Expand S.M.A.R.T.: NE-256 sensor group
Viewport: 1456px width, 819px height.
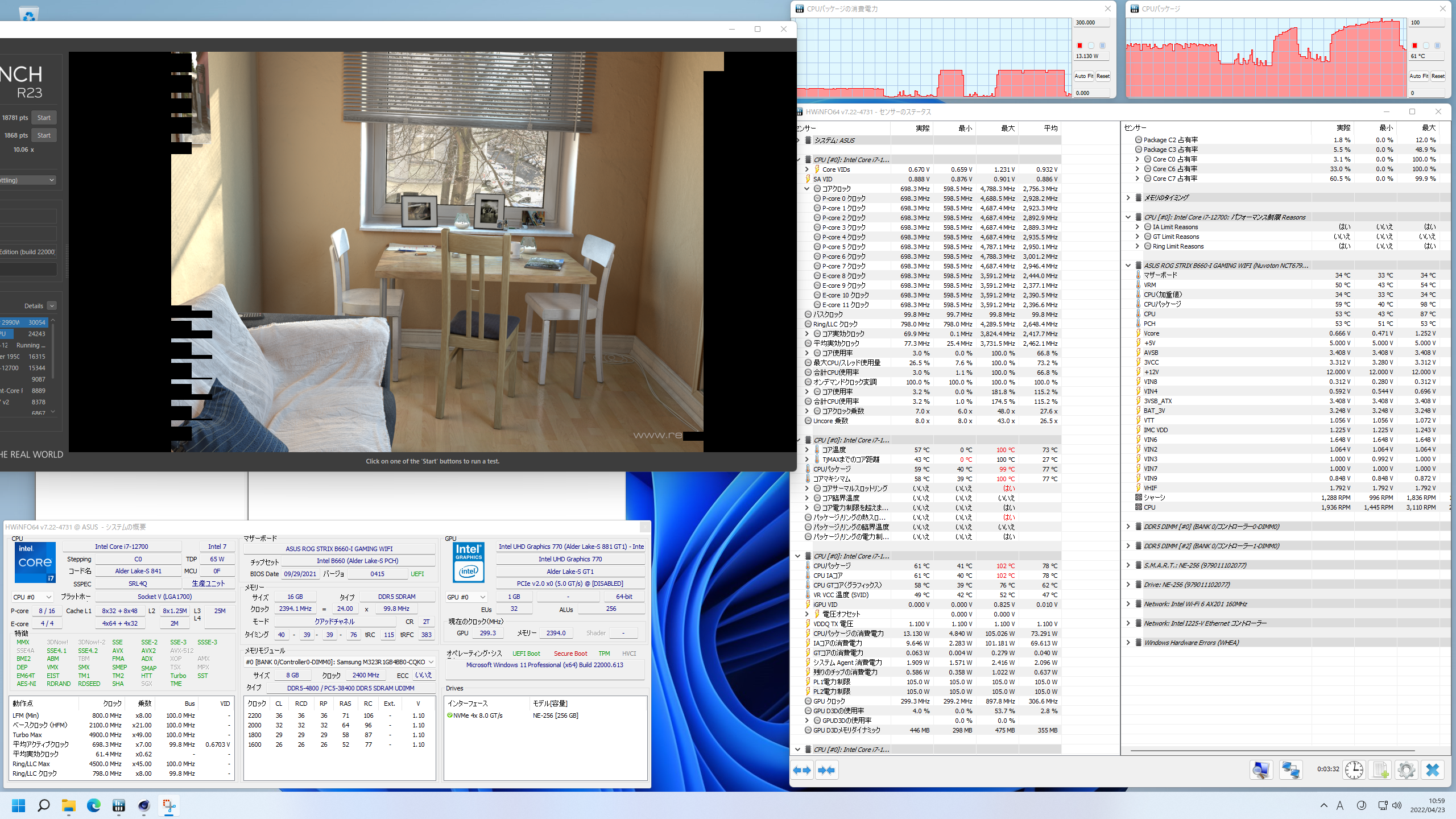[x=1128, y=565]
